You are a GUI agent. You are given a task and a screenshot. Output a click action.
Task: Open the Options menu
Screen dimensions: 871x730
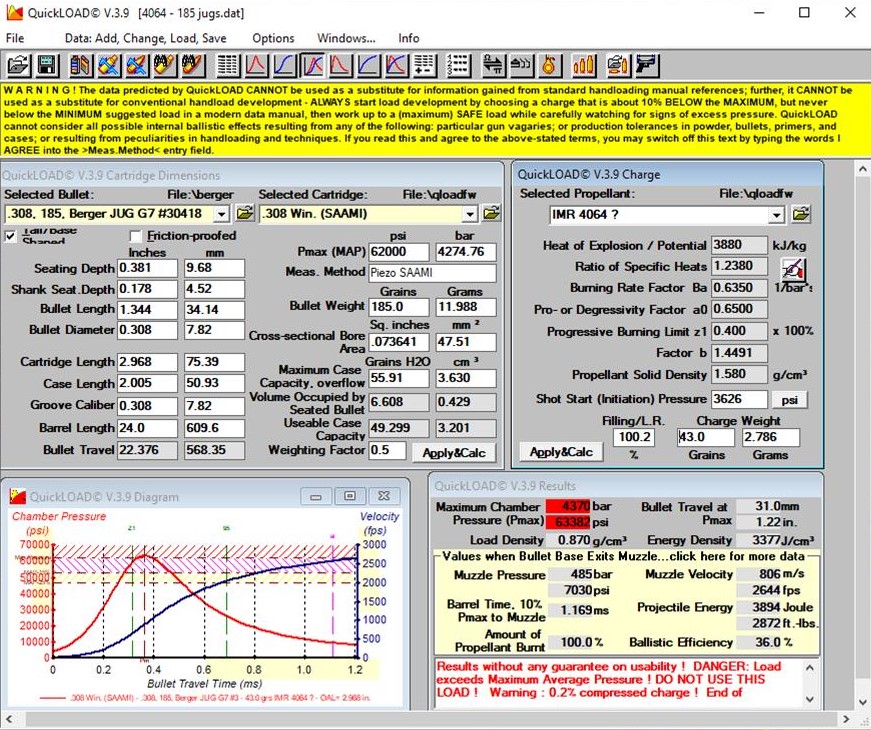[273, 38]
